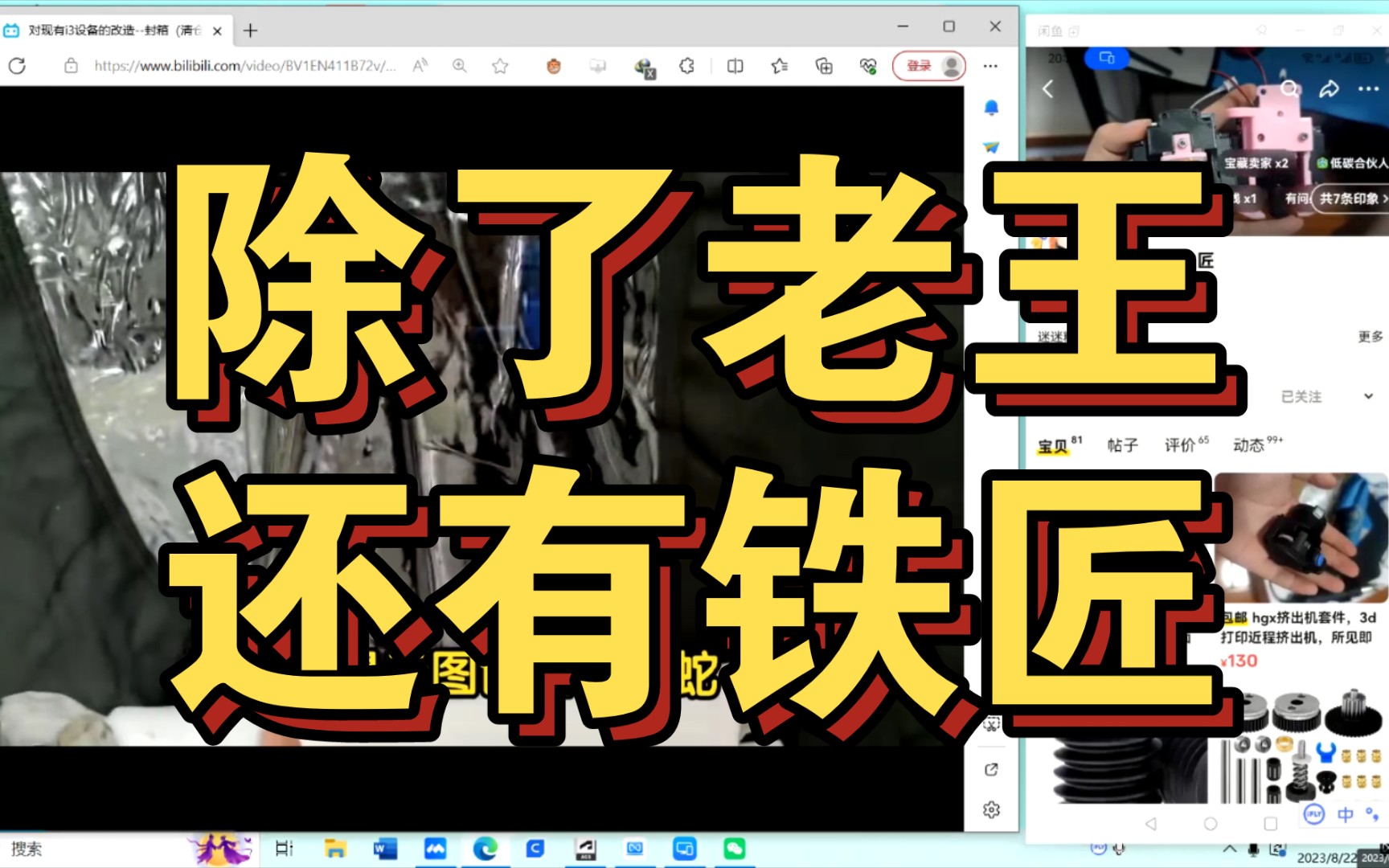Viewport: 1389px width, 868px height.
Task: Add this page to favorites star
Action: point(500,66)
